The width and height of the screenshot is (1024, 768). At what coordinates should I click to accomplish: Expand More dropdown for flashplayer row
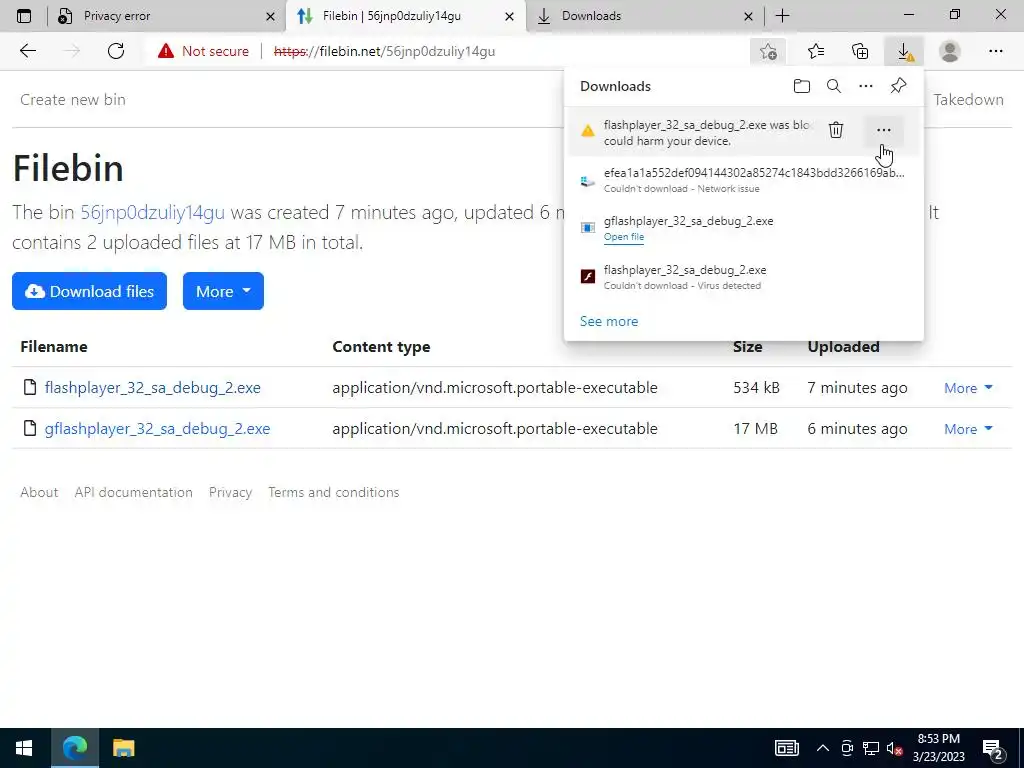click(x=968, y=388)
